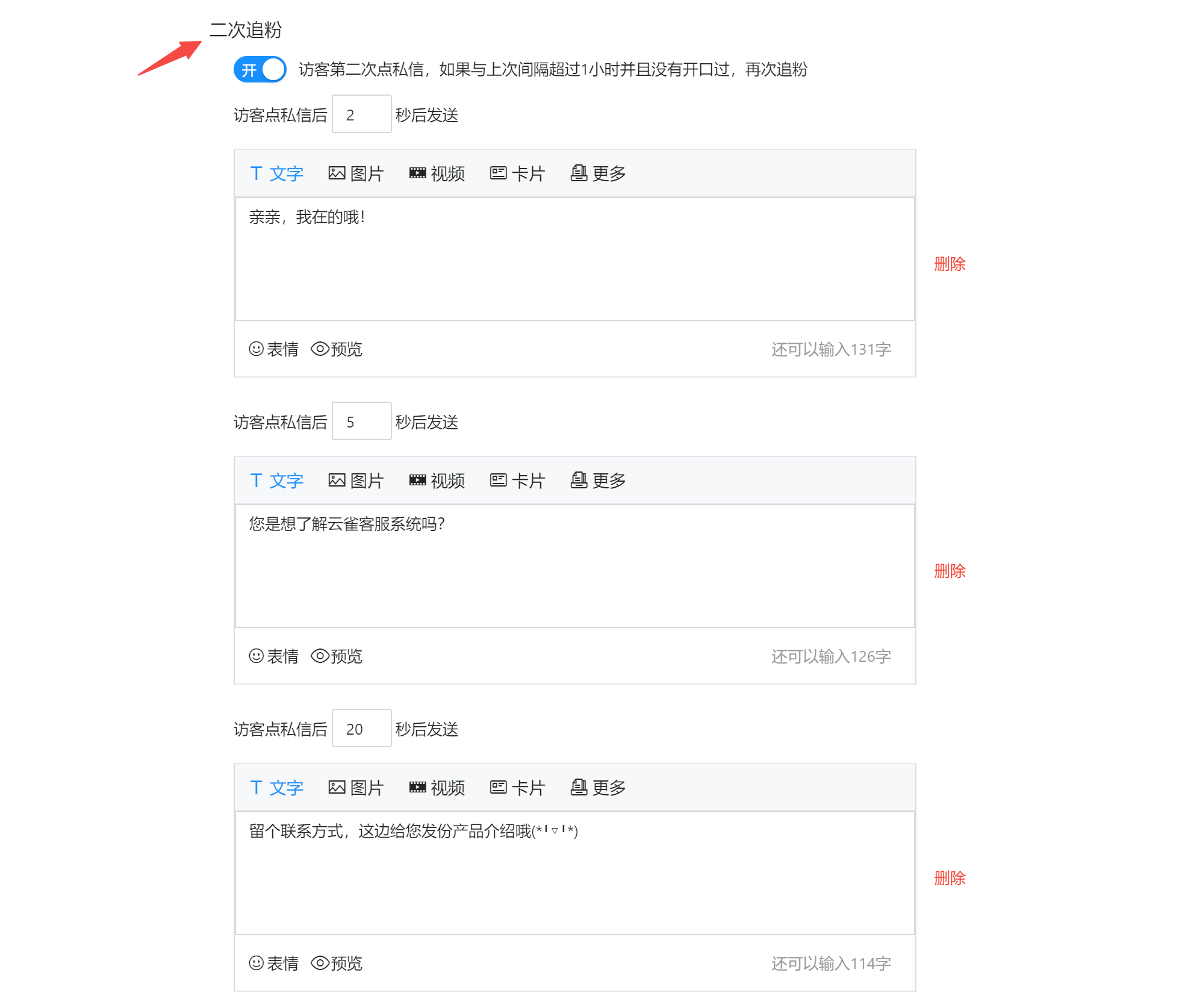The height and width of the screenshot is (1008, 1191).
Task: Open emoji picker in third message editor
Action: [x=274, y=963]
